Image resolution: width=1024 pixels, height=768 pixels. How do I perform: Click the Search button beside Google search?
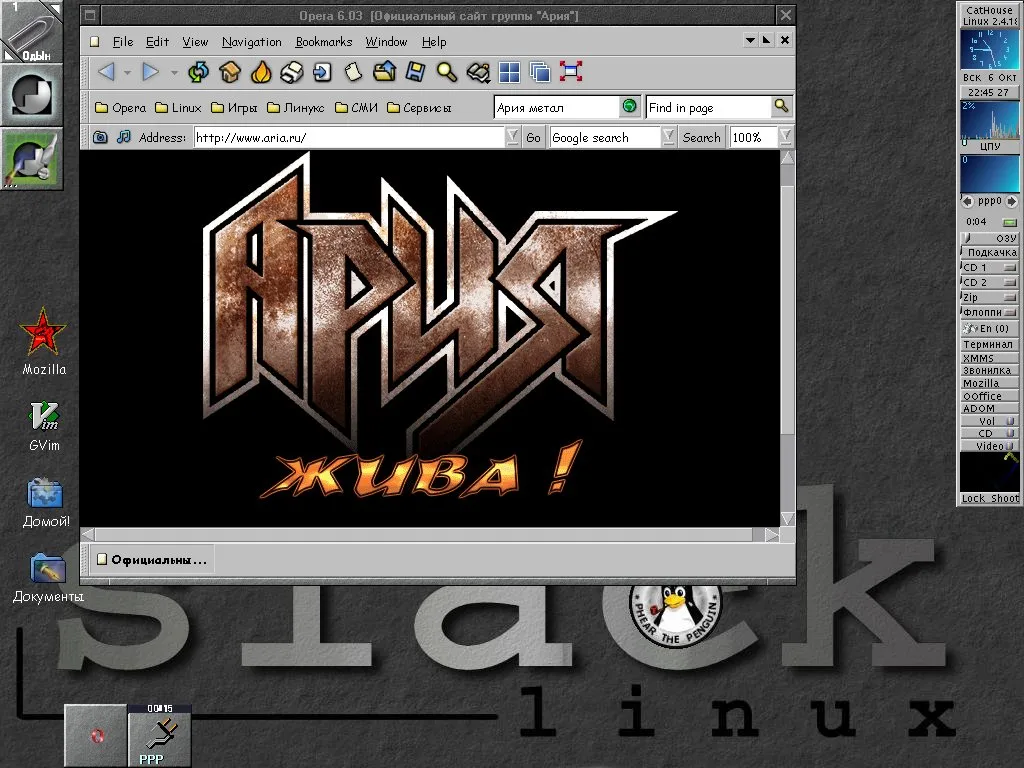click(701, 137)
